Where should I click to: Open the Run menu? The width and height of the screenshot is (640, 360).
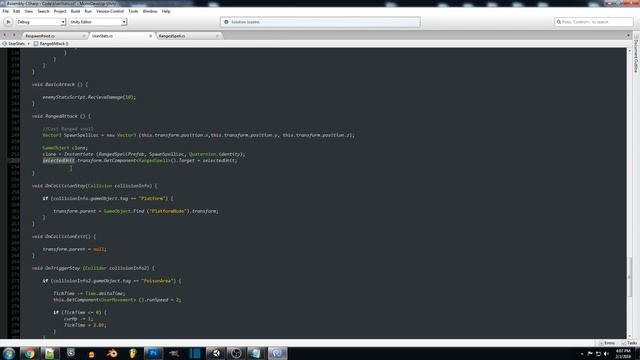[88, 11]
